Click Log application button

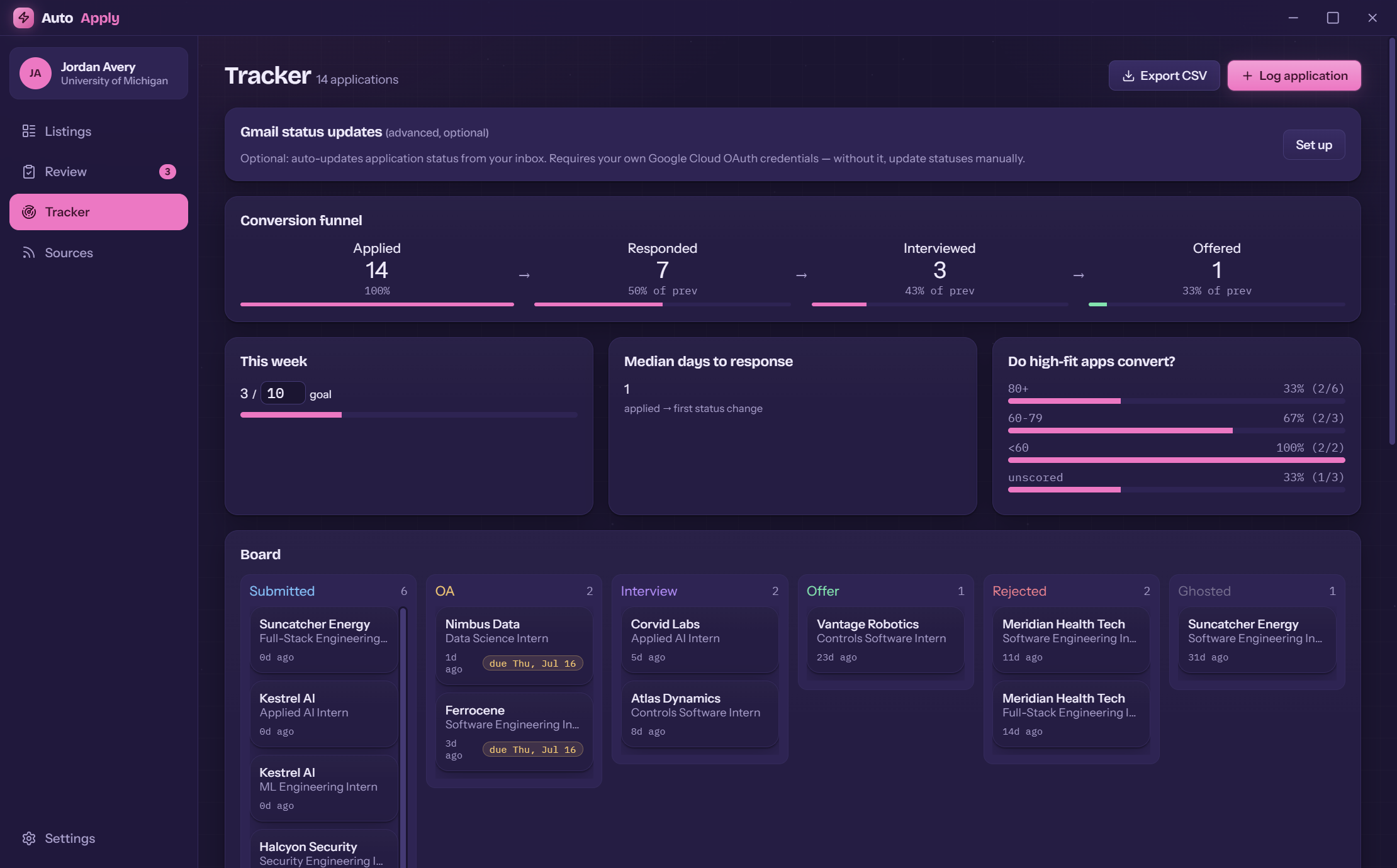point(1294,75)
